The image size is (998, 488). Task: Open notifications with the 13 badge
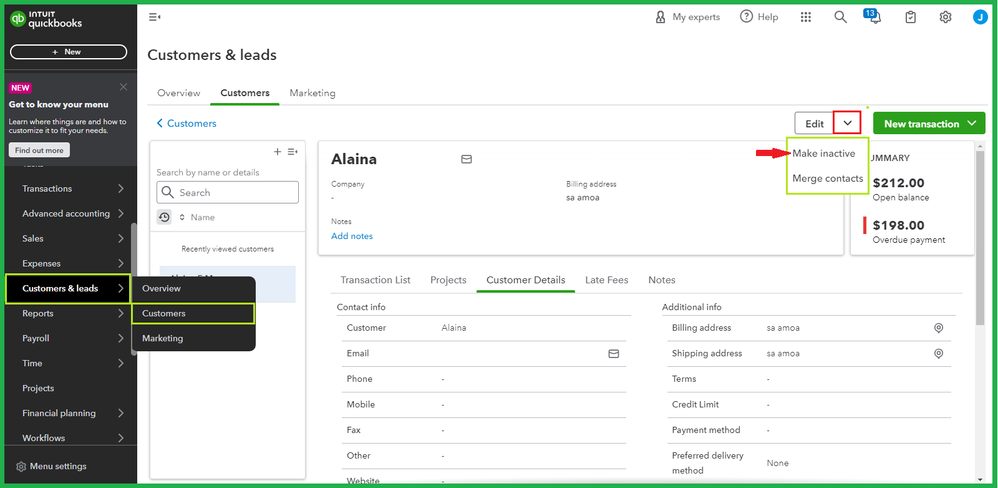click(x=874, y=17)
